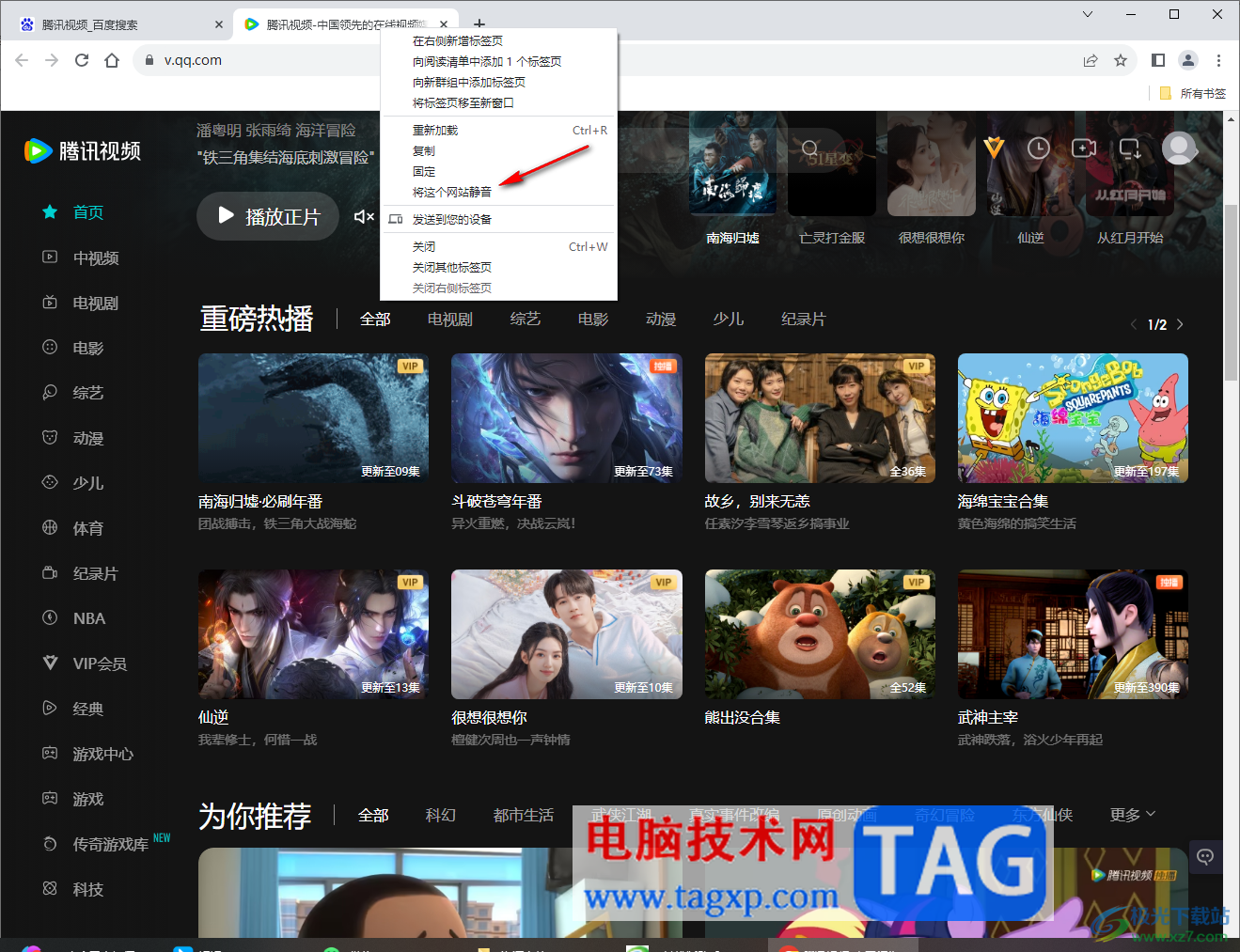Open the 很想很想你 show thumbnail

click(567, 634)
